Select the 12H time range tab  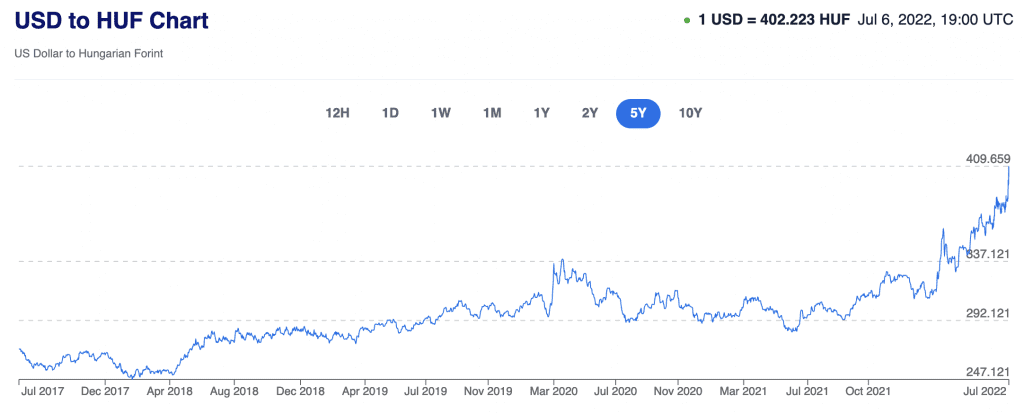(337, 113)
